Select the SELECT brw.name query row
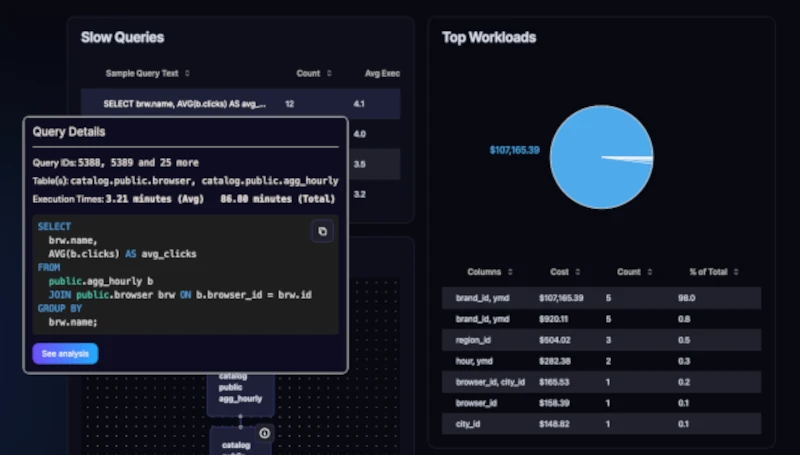 pos(240,103)
